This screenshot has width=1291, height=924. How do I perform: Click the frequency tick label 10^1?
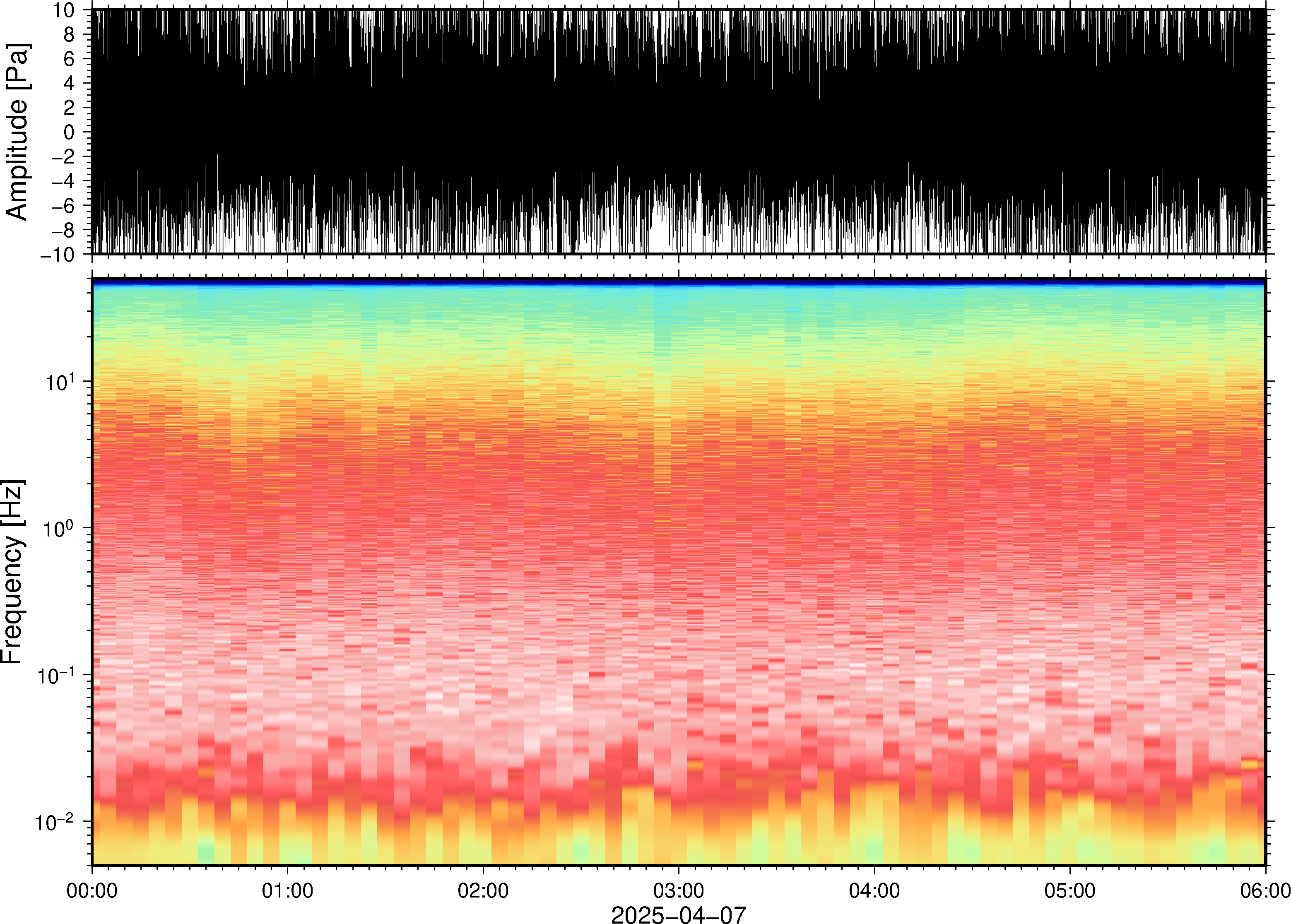tap(60, 382)
